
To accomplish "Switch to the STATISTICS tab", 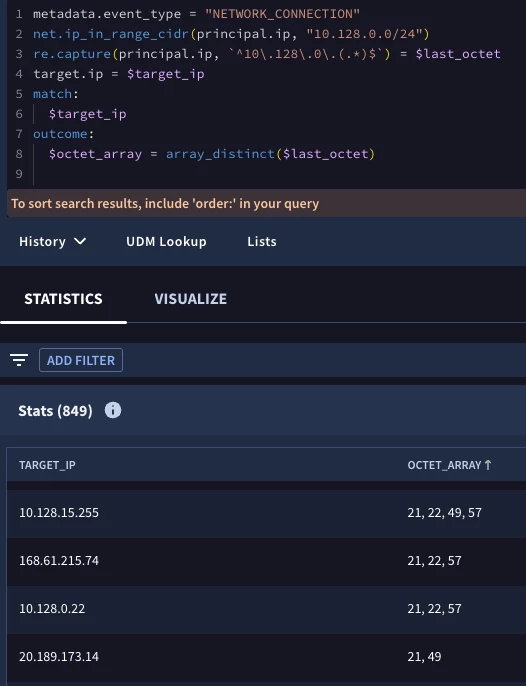I will 63,299.
